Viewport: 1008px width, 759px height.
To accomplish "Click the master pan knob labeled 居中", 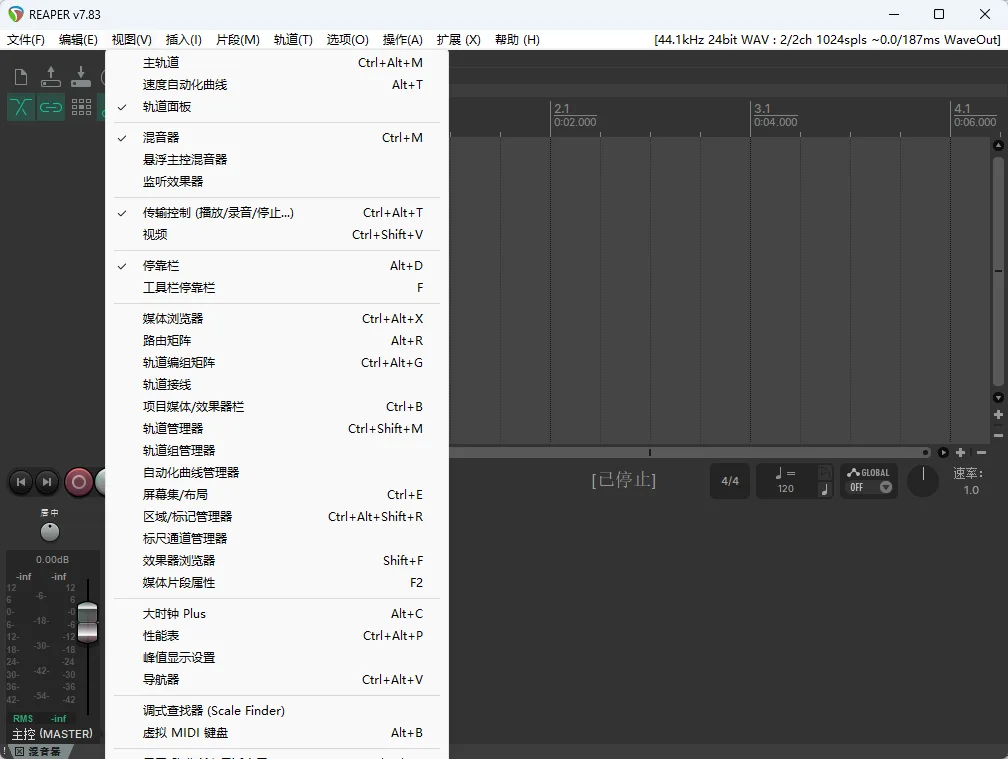I will (50, 532).
